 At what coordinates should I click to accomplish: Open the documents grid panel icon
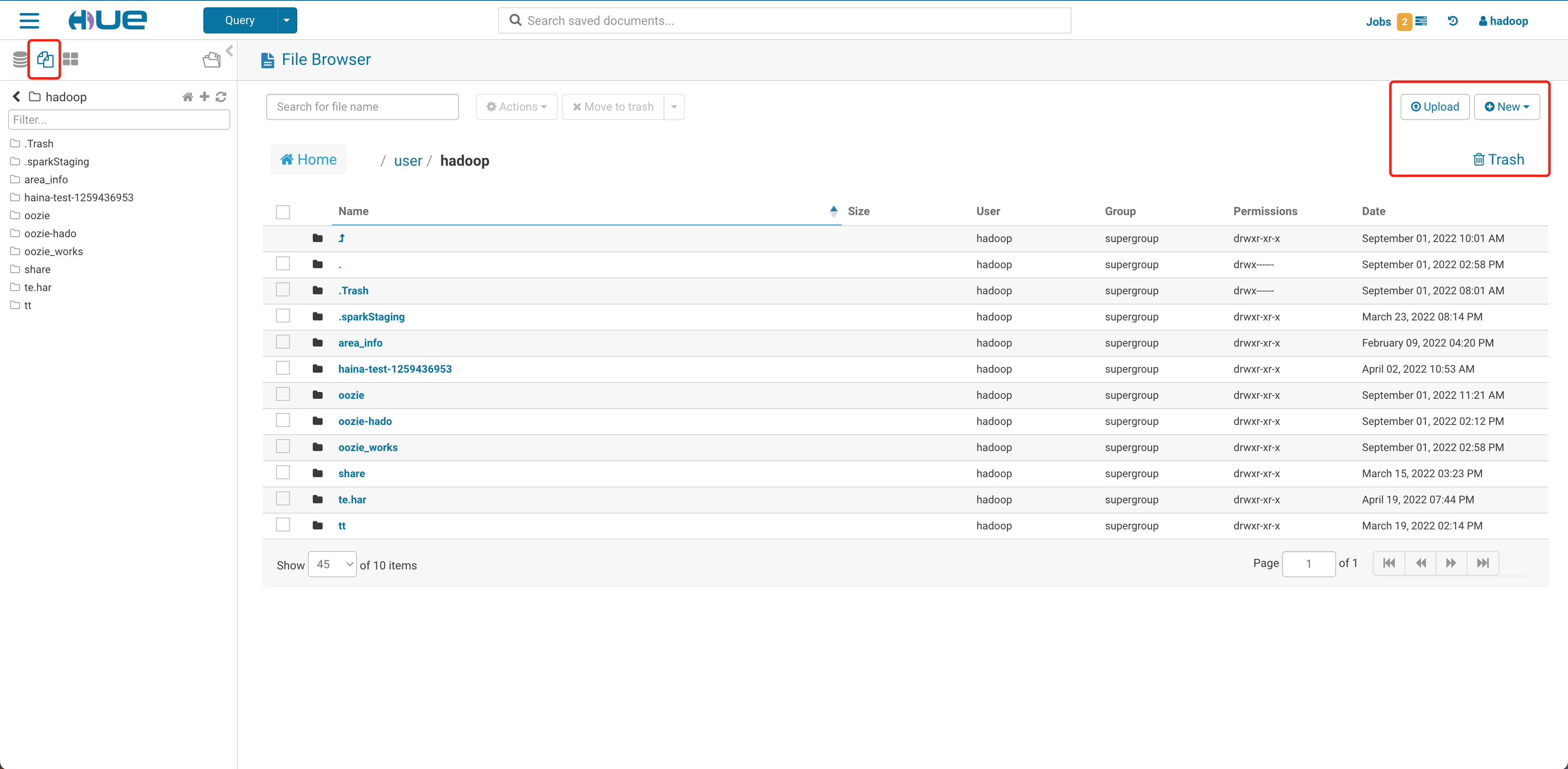click(71, 59)
